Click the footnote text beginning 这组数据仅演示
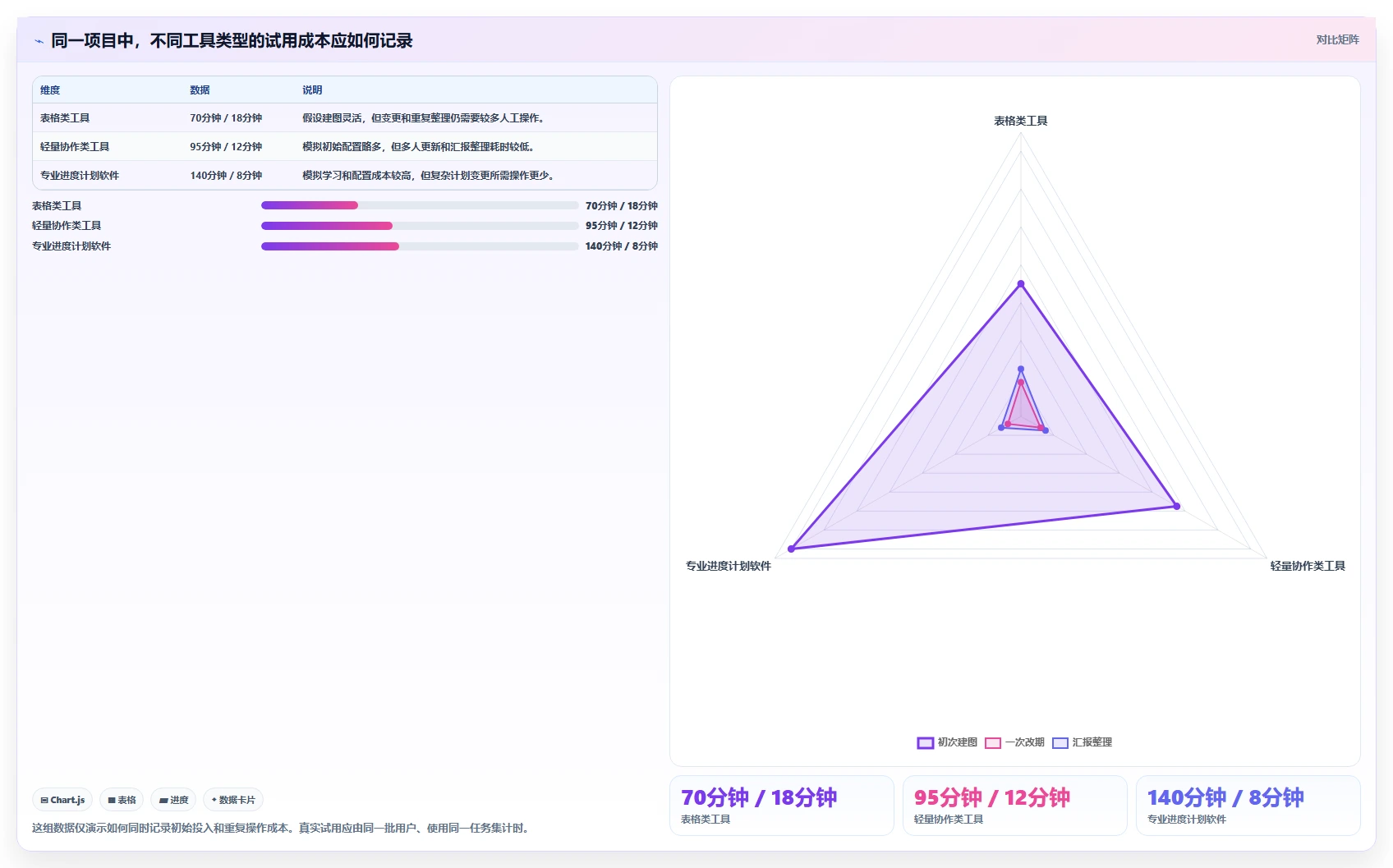Image resolution: width=1393 pixels, height=868 pixels. coord(283,828)
